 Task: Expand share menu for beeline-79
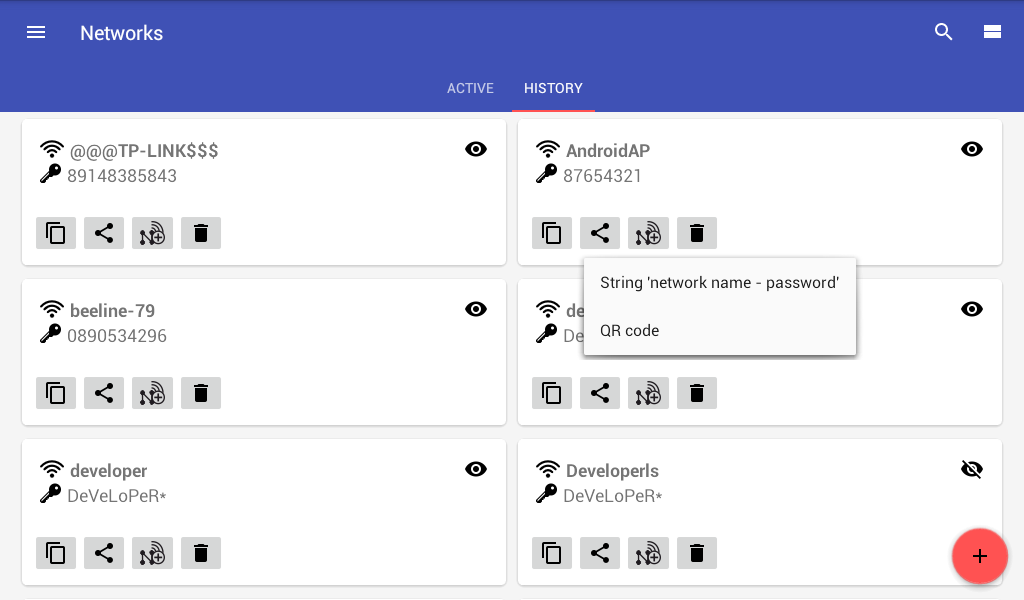coord(104,393)
